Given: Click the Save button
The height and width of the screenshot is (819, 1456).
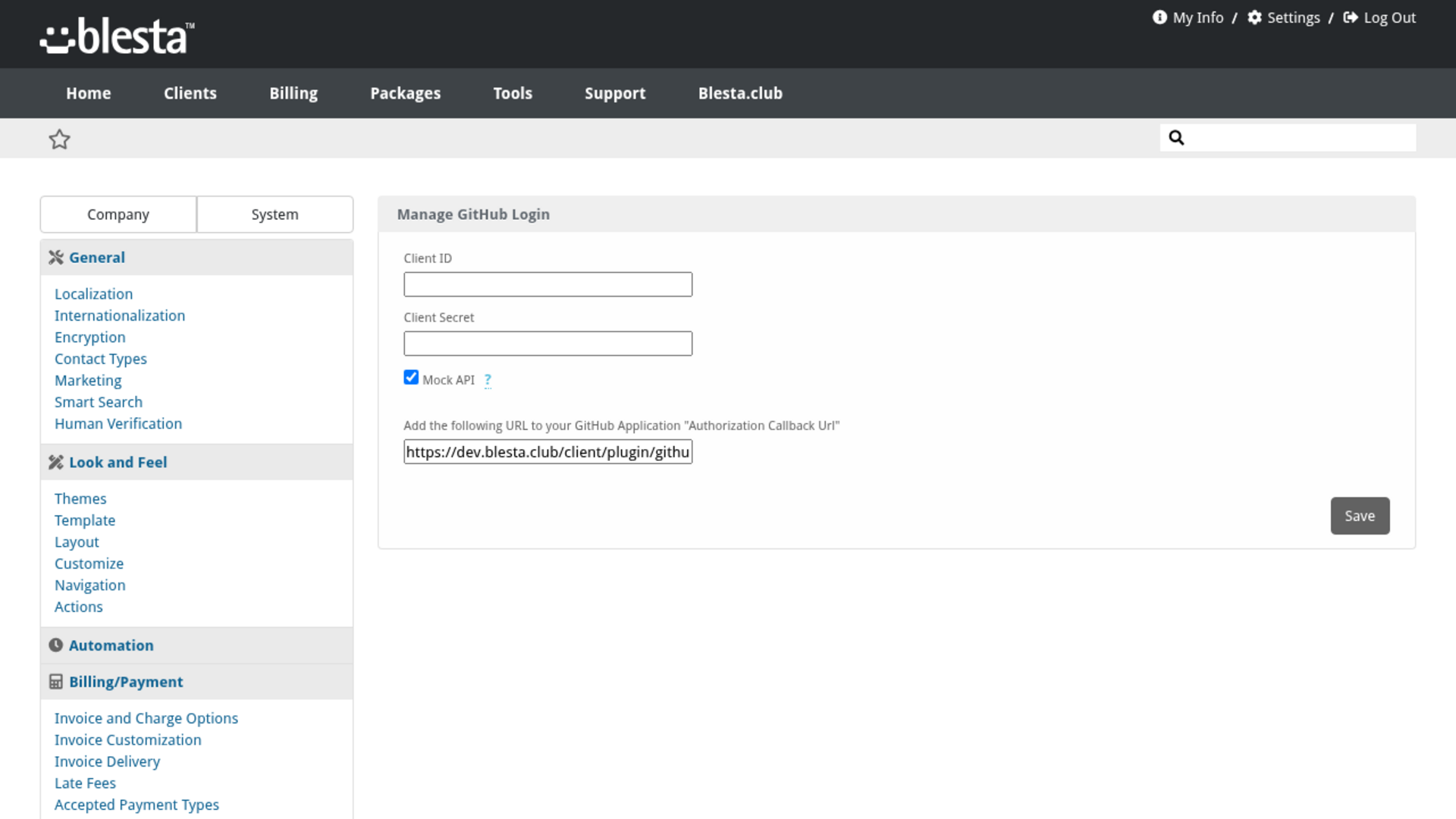Looking at the screenshot, I should tap(1360, 516).
